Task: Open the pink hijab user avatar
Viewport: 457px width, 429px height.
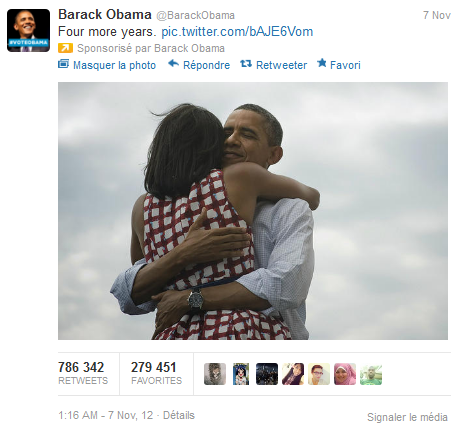Action: (345, 374)
